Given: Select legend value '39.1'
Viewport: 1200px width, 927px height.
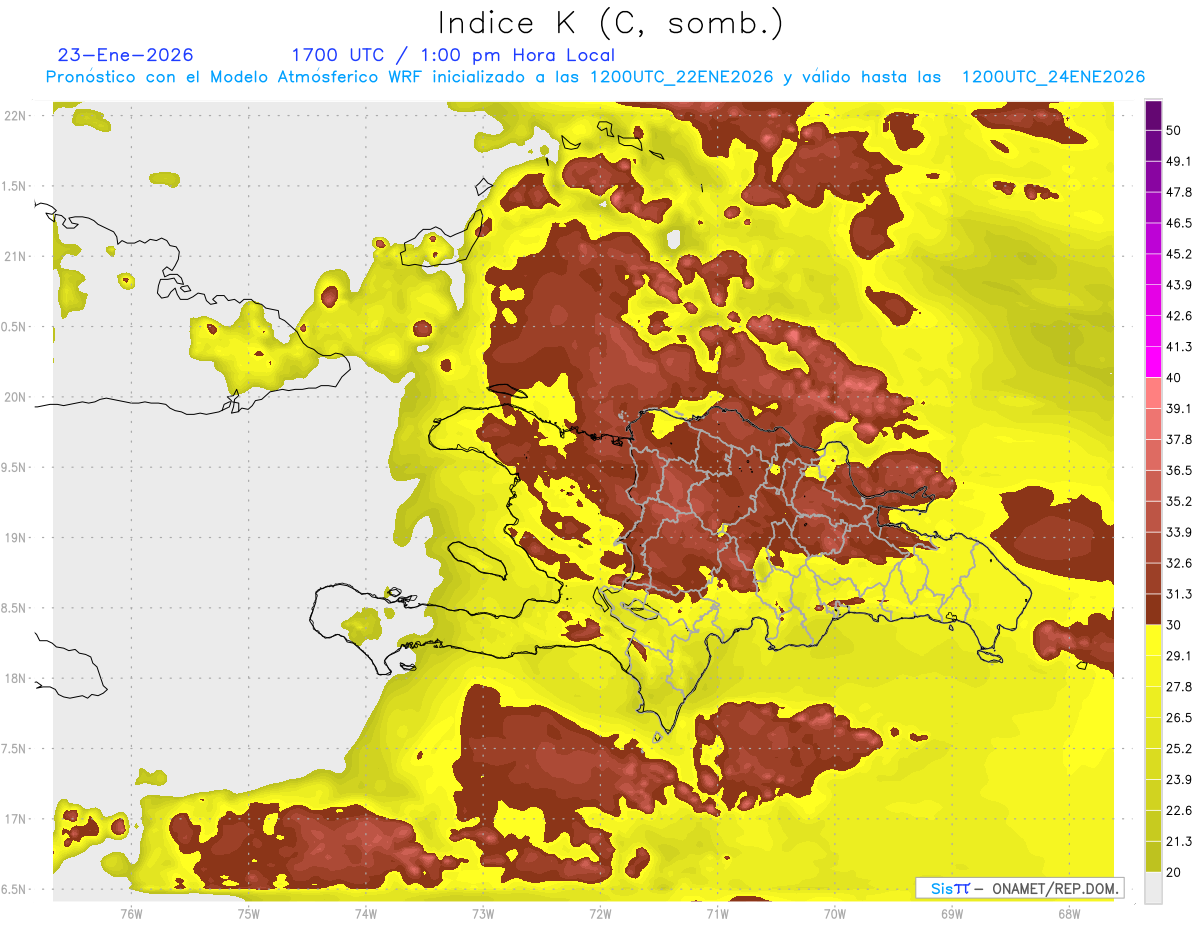Looking at the screenshot, I should [x=1179, y=408].
